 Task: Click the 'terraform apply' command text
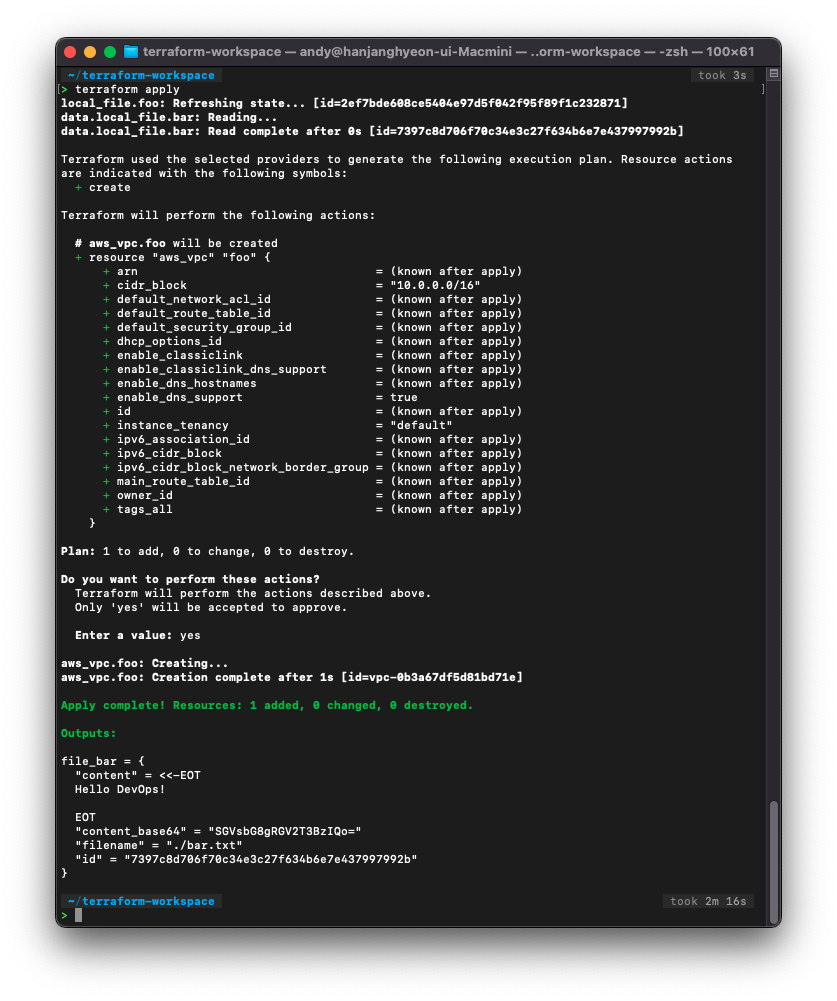pos(127,89)
